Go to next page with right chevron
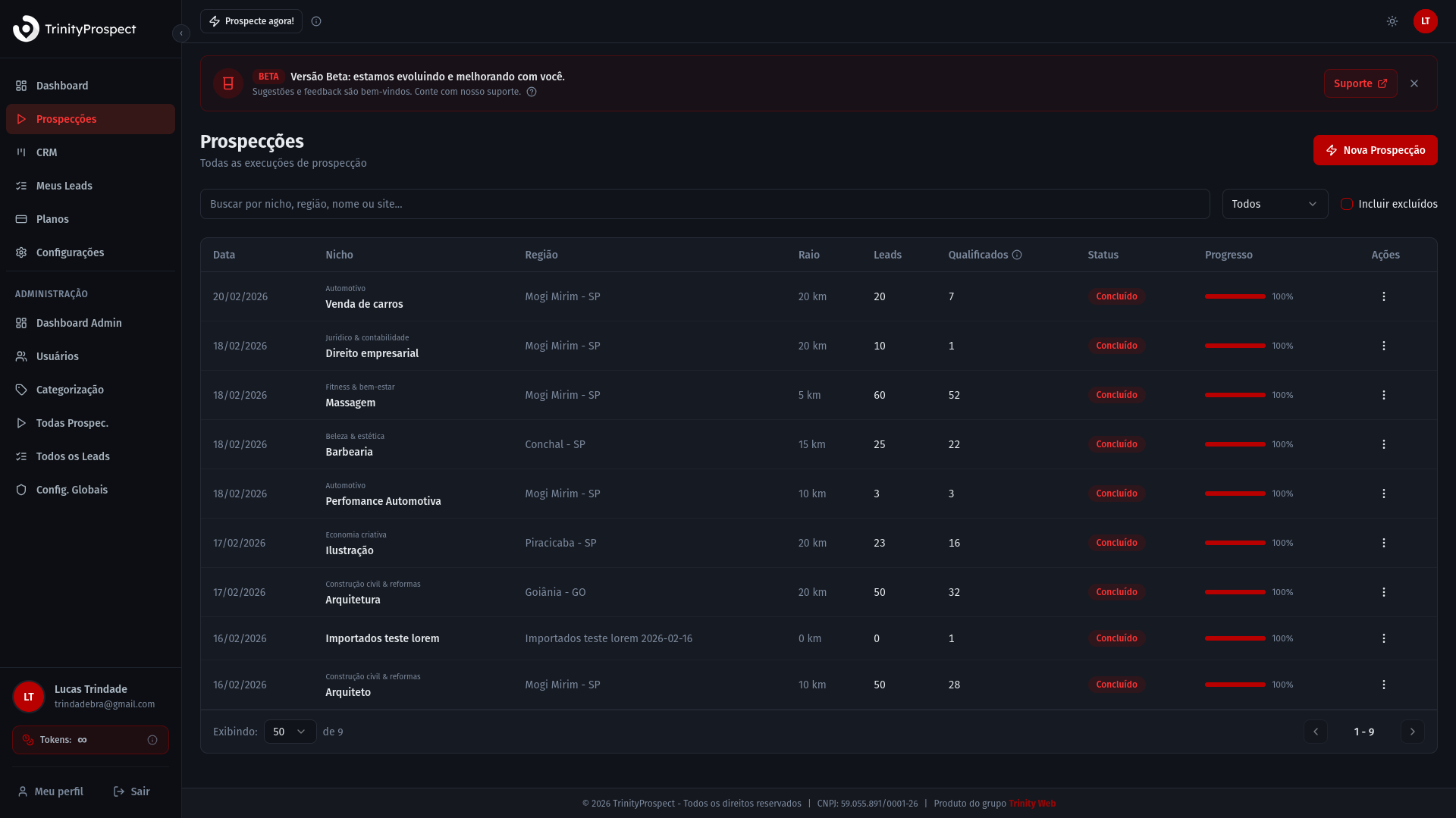The height and width of the screenshot is (818, 1456). (x=1411, y=732)
